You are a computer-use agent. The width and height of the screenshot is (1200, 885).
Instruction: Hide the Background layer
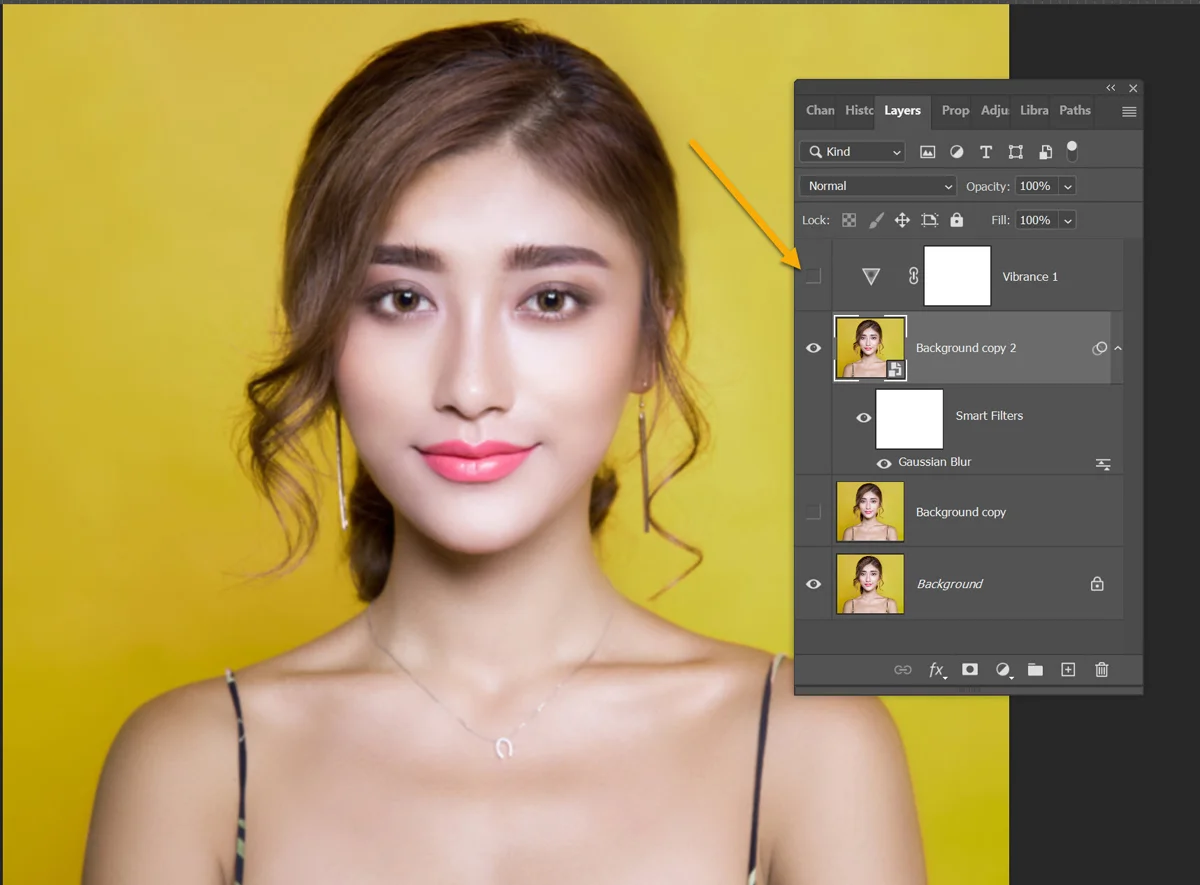[x=814, y=584]
